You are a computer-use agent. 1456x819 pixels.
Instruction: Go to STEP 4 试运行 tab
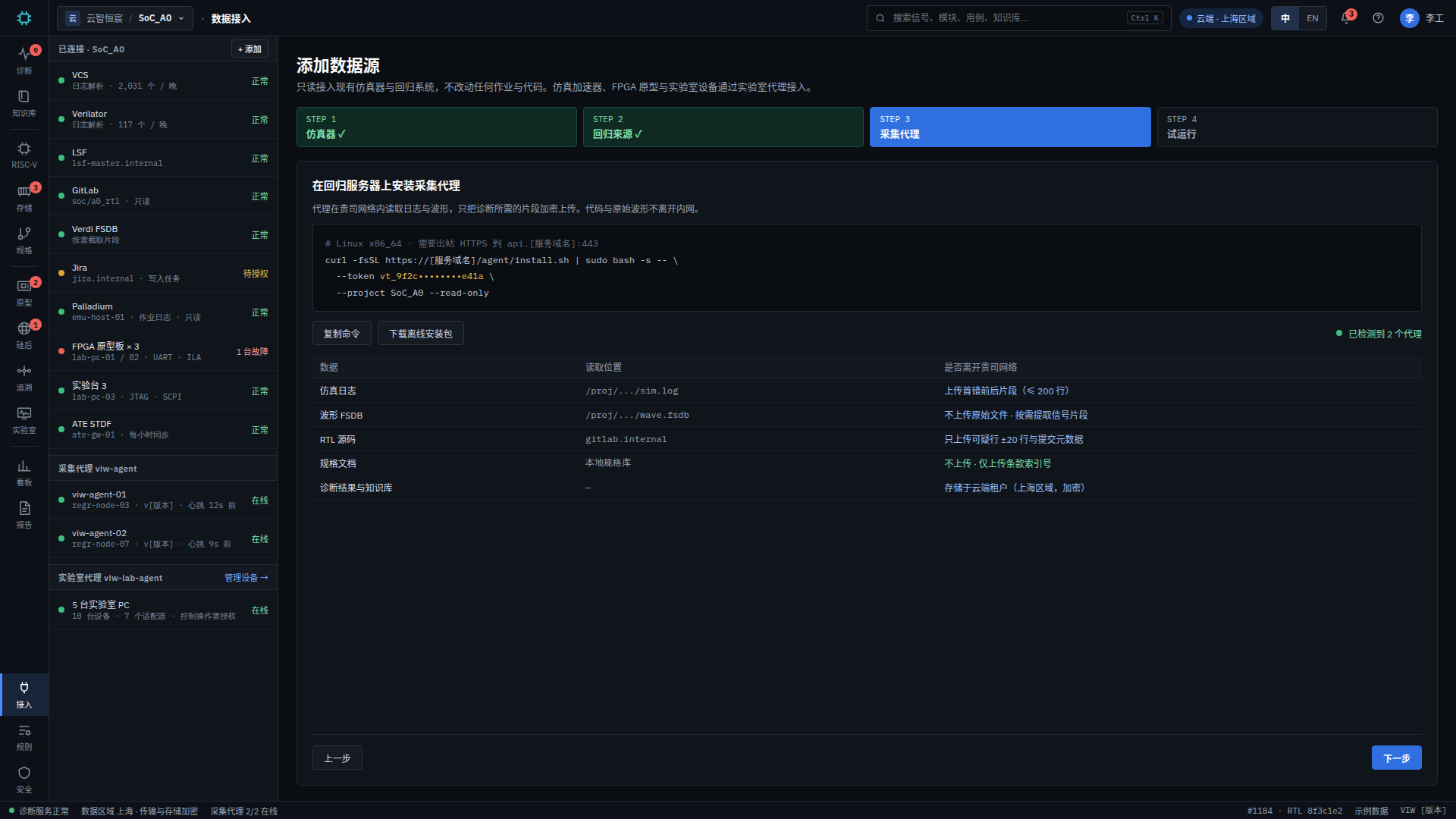tap(1297, 127)
